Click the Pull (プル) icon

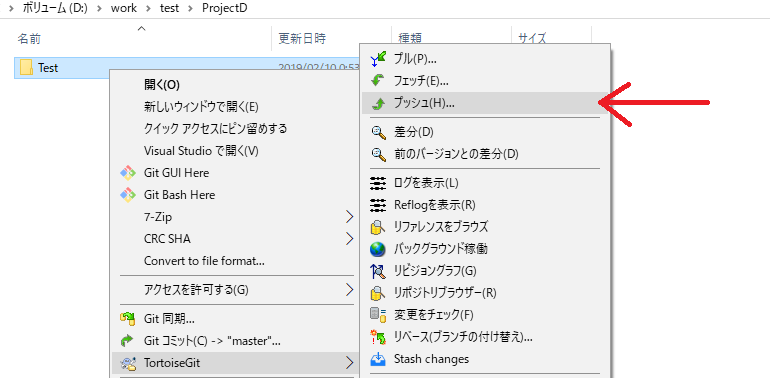(x=378, y=59)
